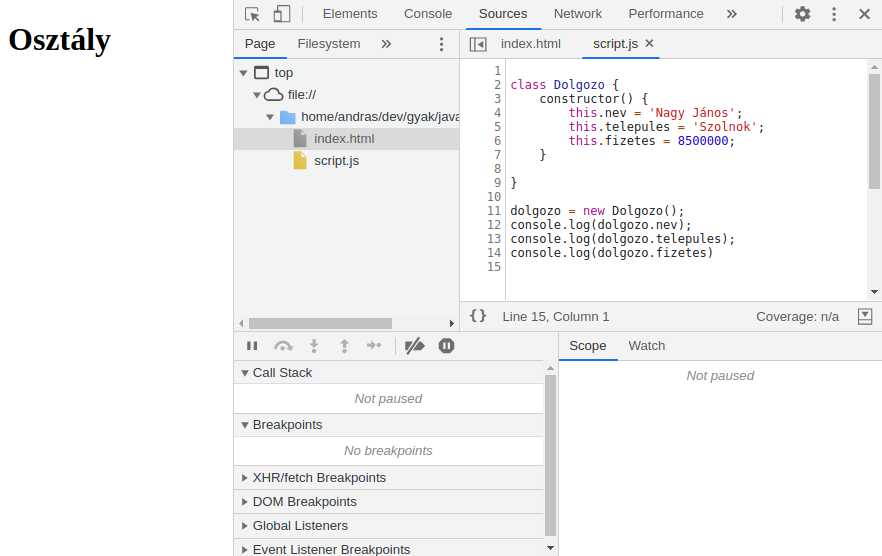Screen dimensions: 882x556
Task: Click navigator scrollbar right arrow
Action: tap(451, 324)
